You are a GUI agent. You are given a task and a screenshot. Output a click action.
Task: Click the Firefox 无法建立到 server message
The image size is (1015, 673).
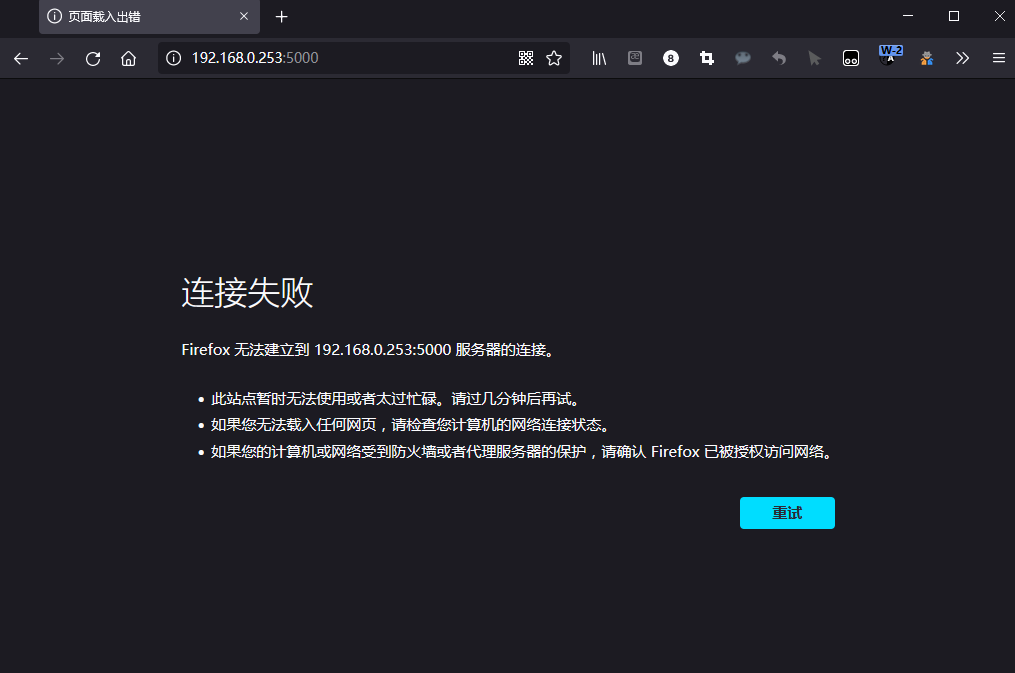369,350
